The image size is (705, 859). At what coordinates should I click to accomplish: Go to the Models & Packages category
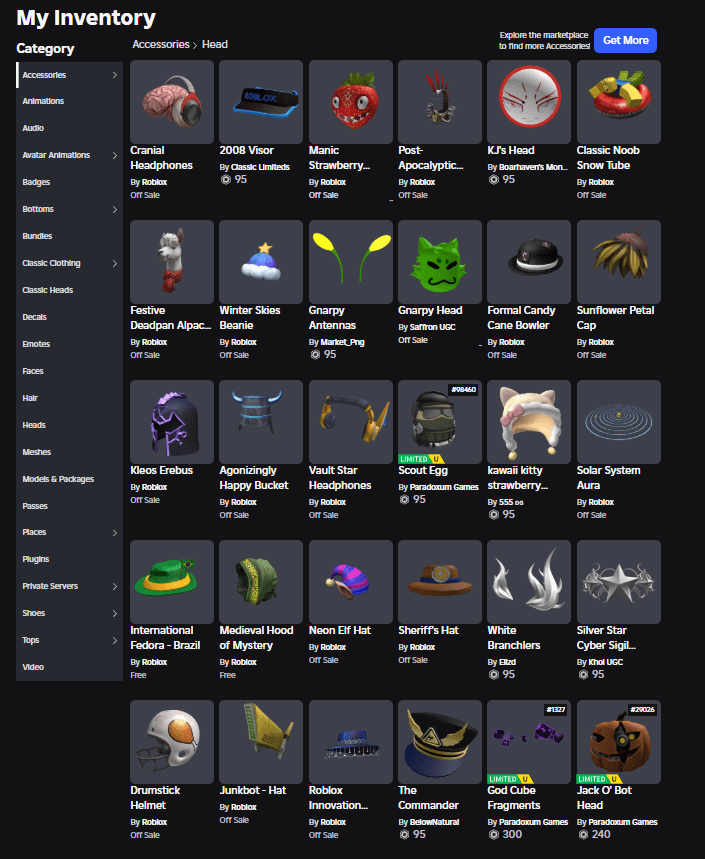tap(58, 479)
